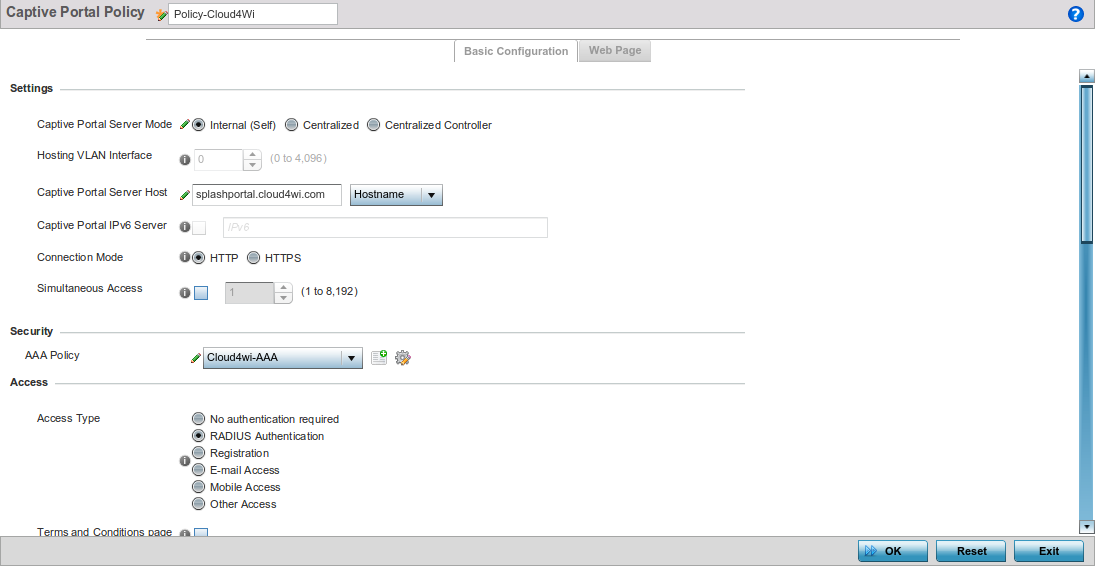Enable the Simultaneous Access checkbox
1095x566 pixels.
(200, 293)
